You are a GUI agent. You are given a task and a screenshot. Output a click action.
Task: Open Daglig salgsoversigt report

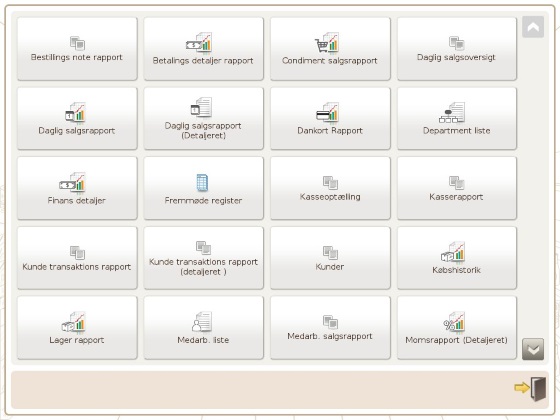(x=457, y=49)
